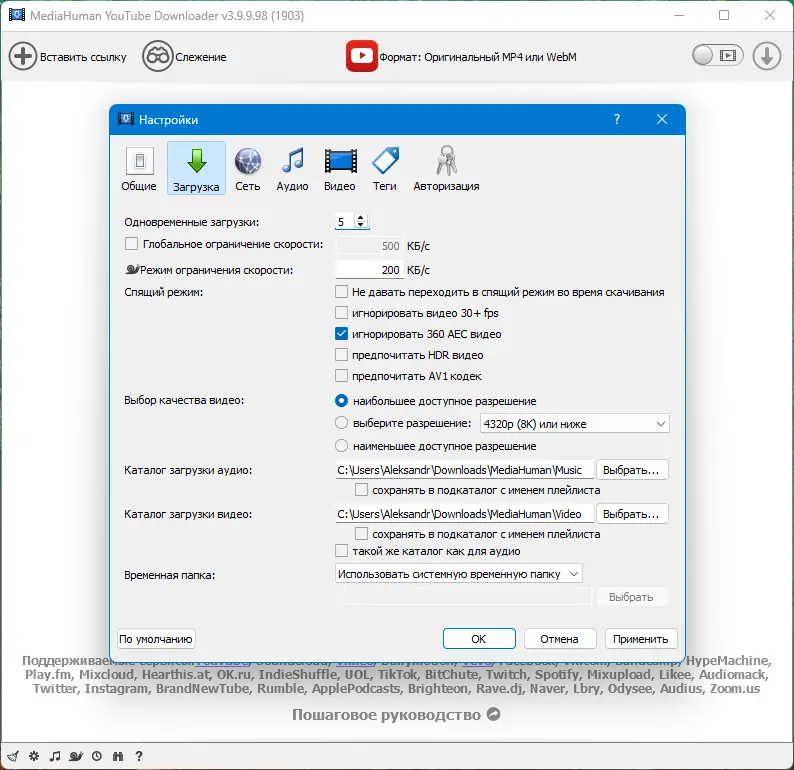The width and height of the screenshot is (794, 770).
Task: Open the Теги settings tab
Action: pos(385,169)
